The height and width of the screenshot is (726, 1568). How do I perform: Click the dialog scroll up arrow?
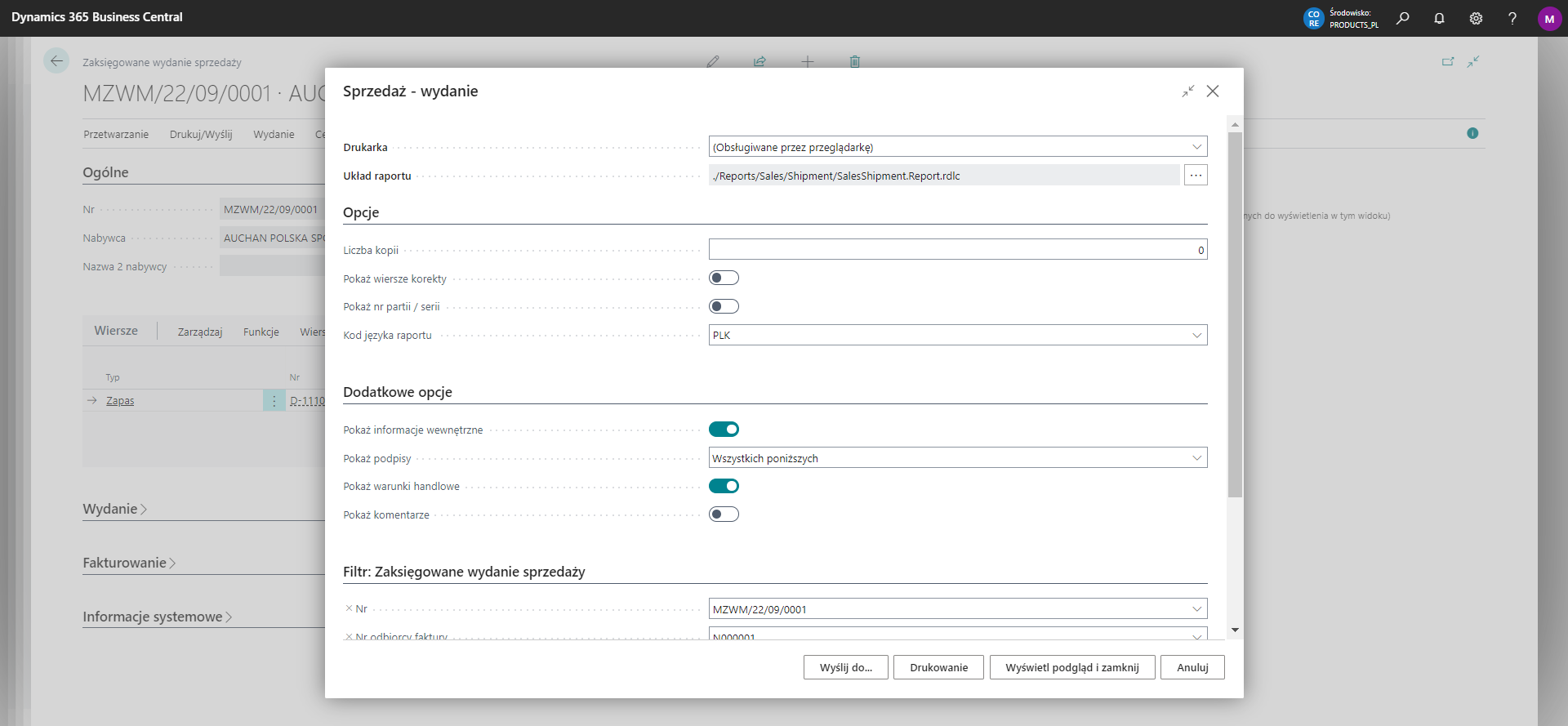[1235, 124]
